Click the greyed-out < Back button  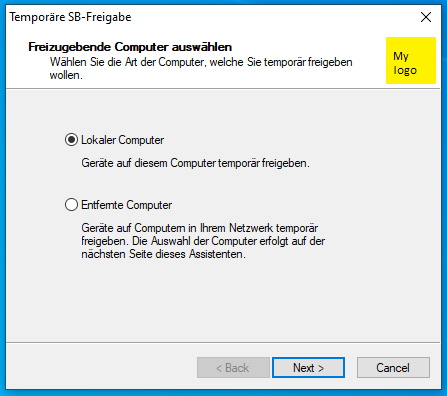tap(233, 368)
